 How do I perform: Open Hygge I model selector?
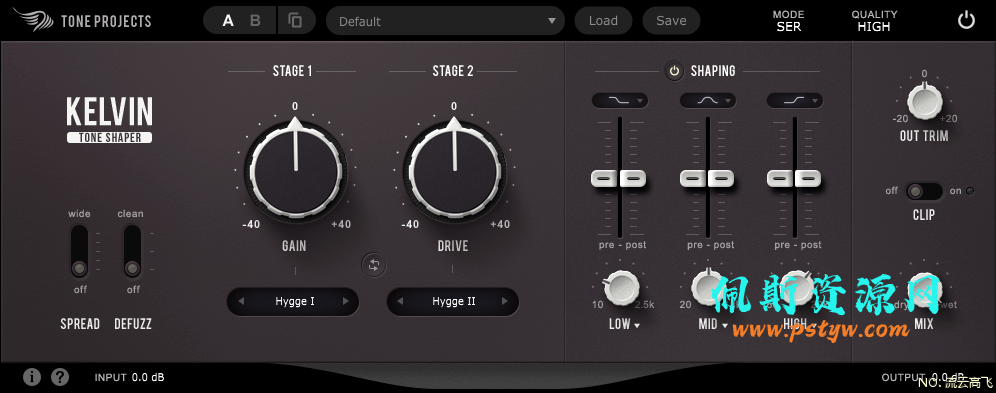(293, 302)
